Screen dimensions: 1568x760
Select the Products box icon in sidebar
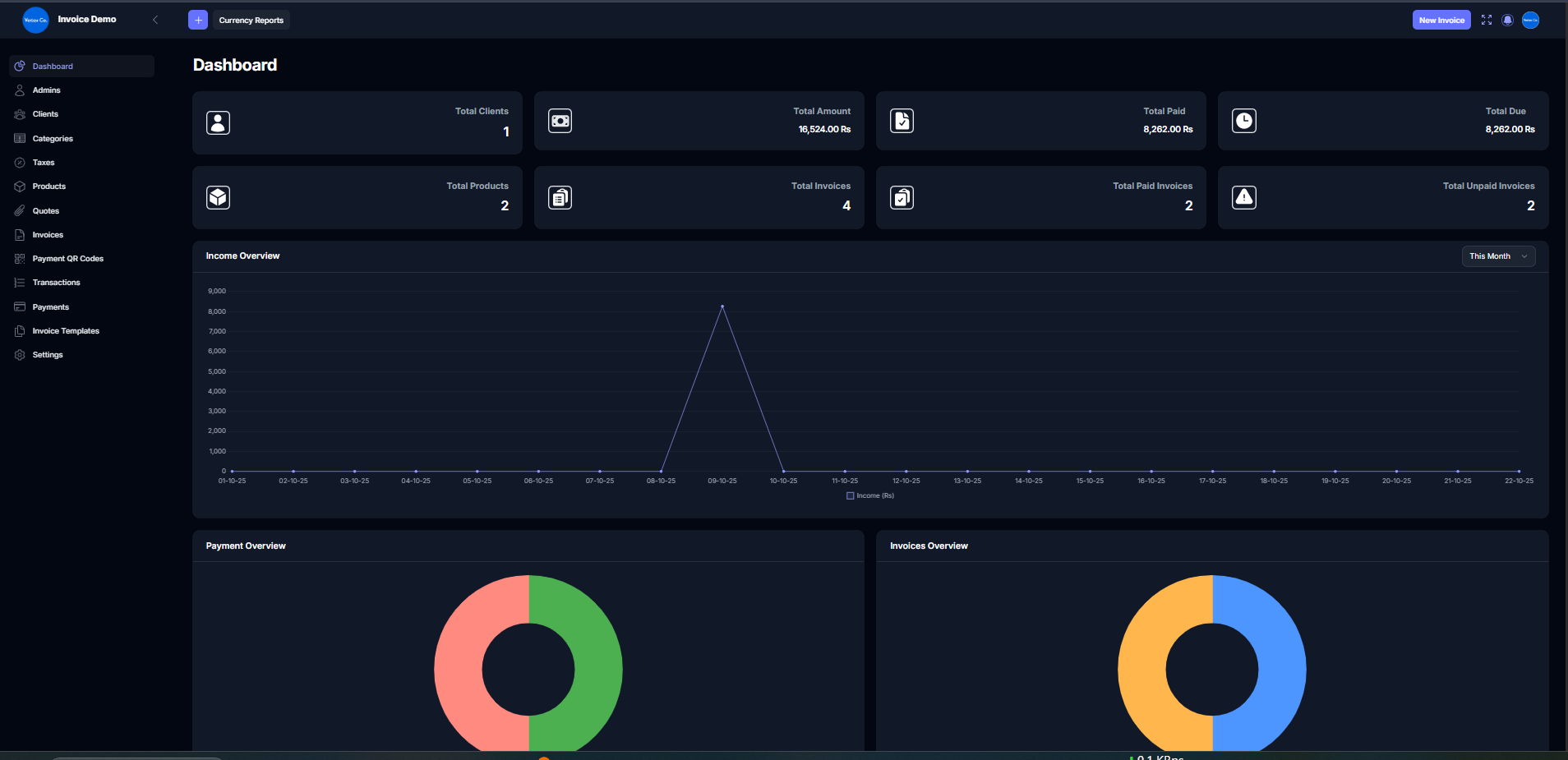pos(19,186)
